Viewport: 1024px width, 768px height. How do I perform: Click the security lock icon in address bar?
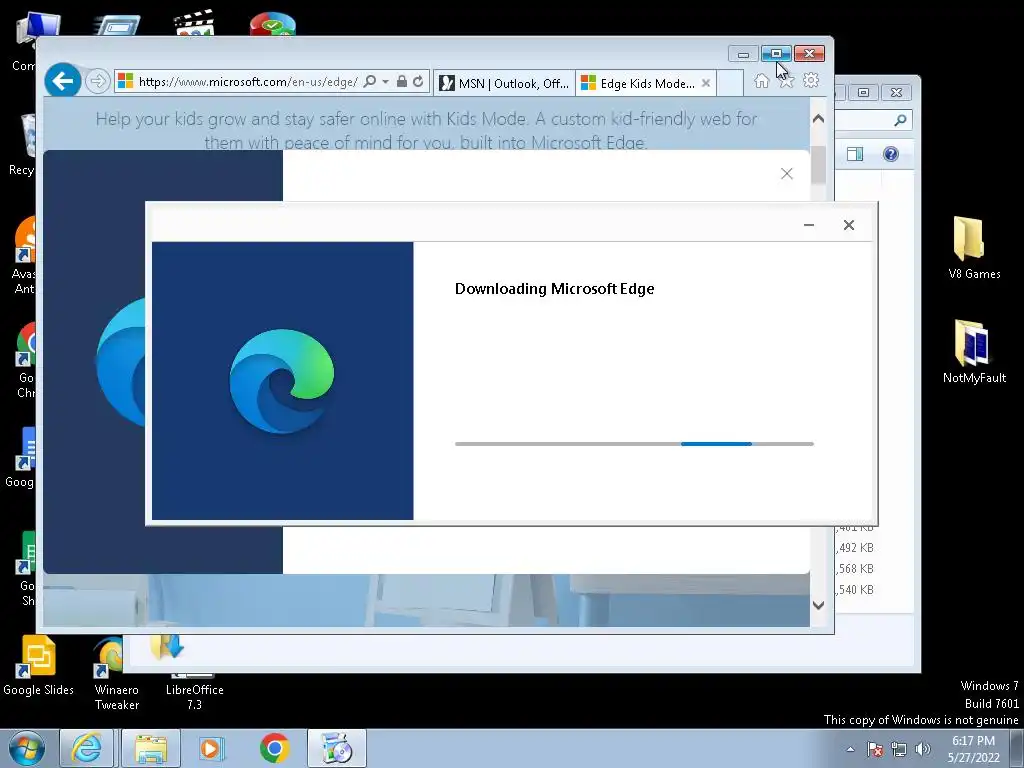pyautogui.click(x=402, y=81)
